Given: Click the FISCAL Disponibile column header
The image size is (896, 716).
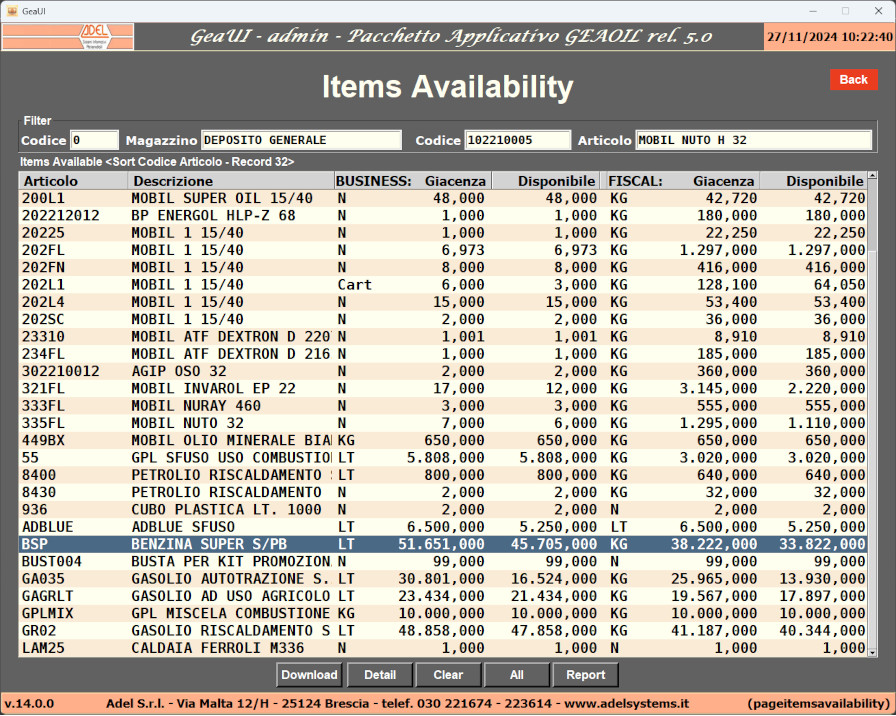Looking at the screenshot, I should (x=814, y=181).
